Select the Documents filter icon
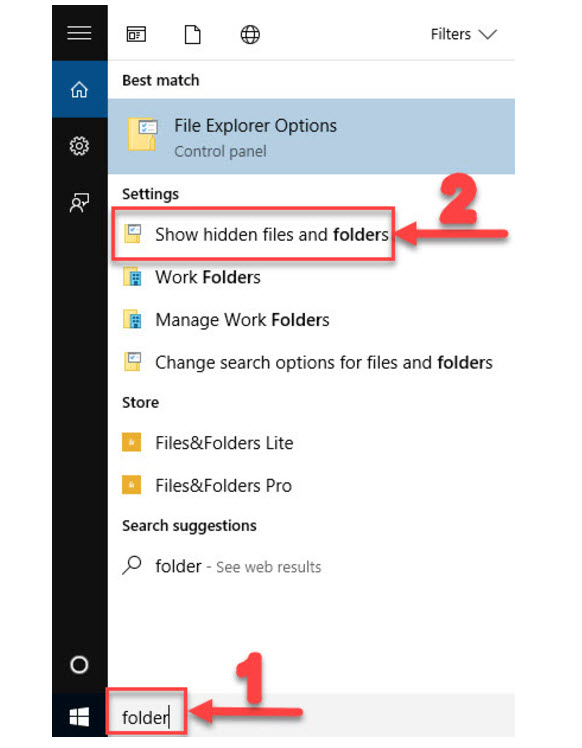 [x=193, y=34]
